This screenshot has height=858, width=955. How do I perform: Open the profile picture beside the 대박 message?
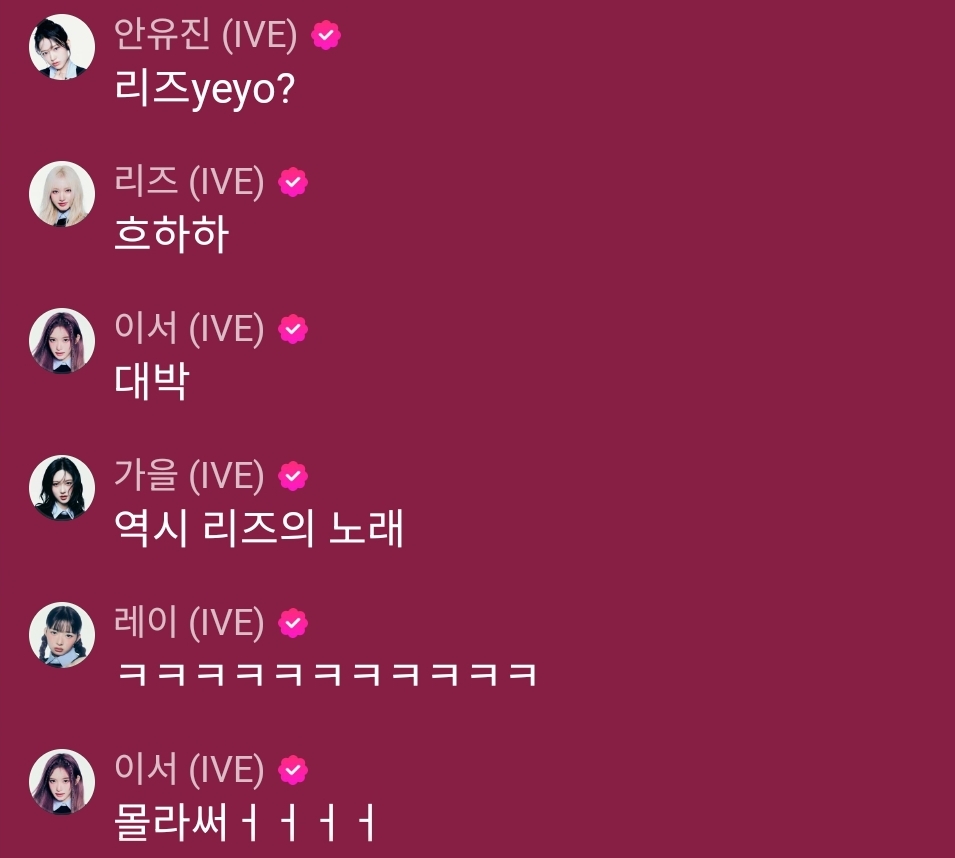click(x=62, y=341)
